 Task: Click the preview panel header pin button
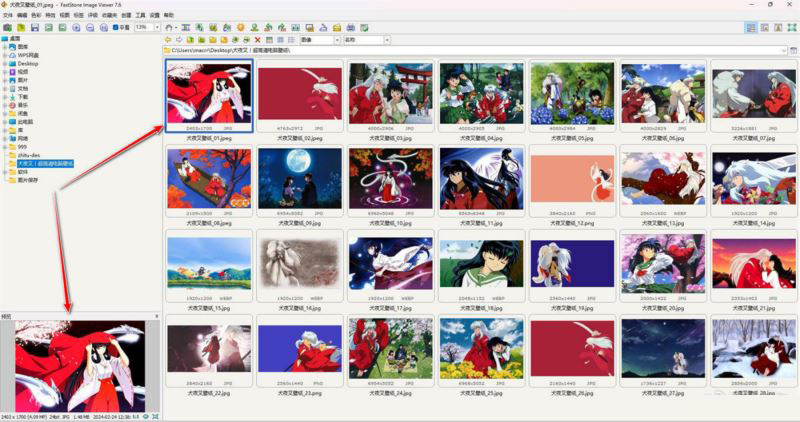(157, 316)
